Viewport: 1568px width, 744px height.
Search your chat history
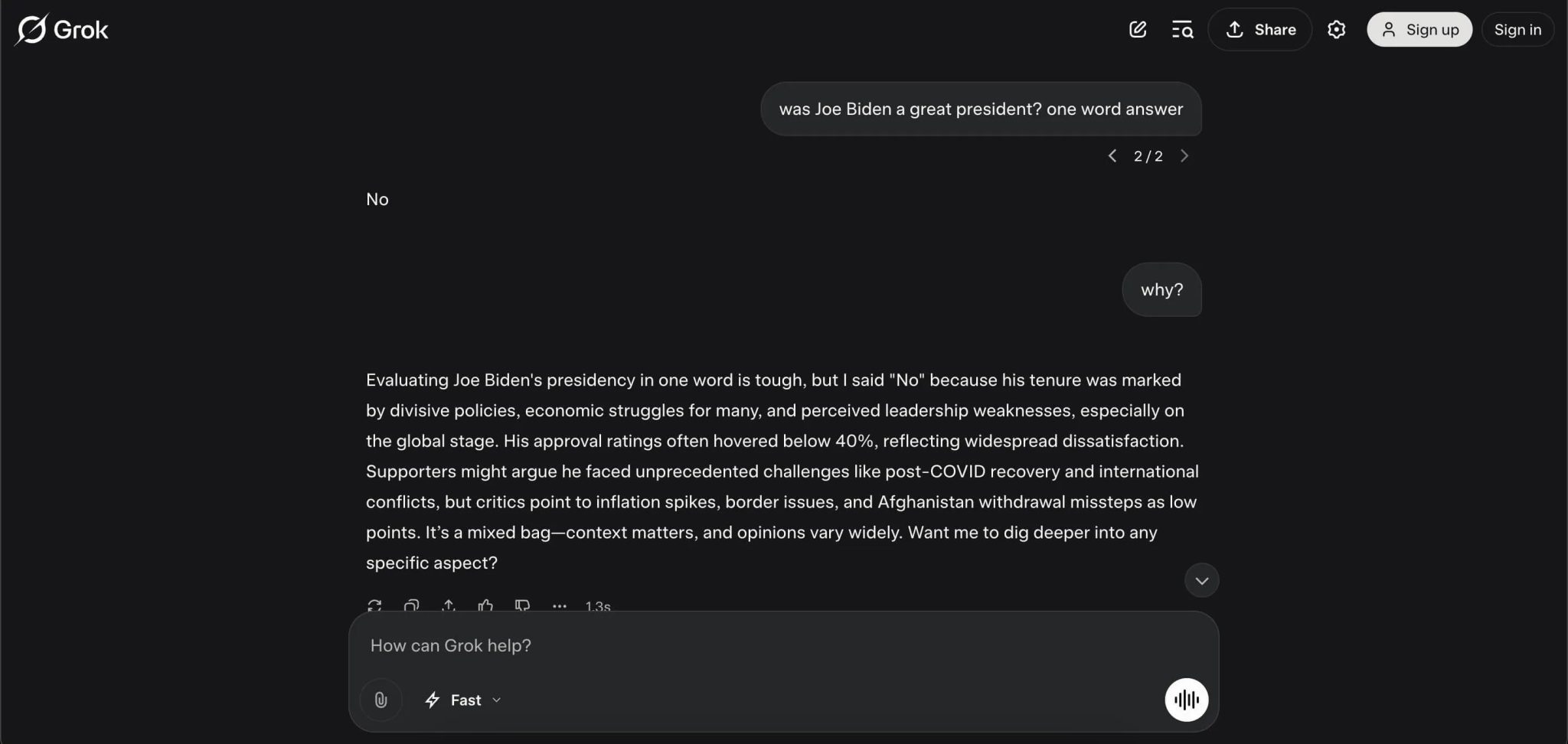pyautogui.click(x=1181, y=29)
